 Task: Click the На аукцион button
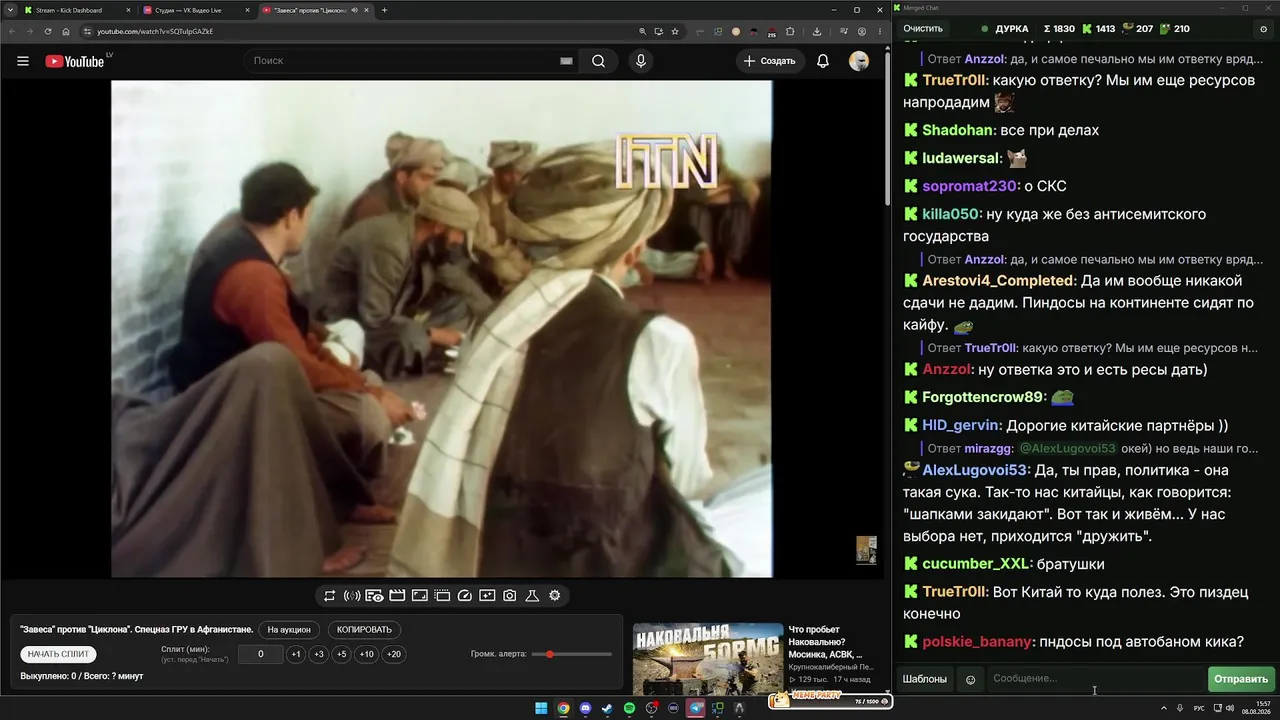click(290, 630)
